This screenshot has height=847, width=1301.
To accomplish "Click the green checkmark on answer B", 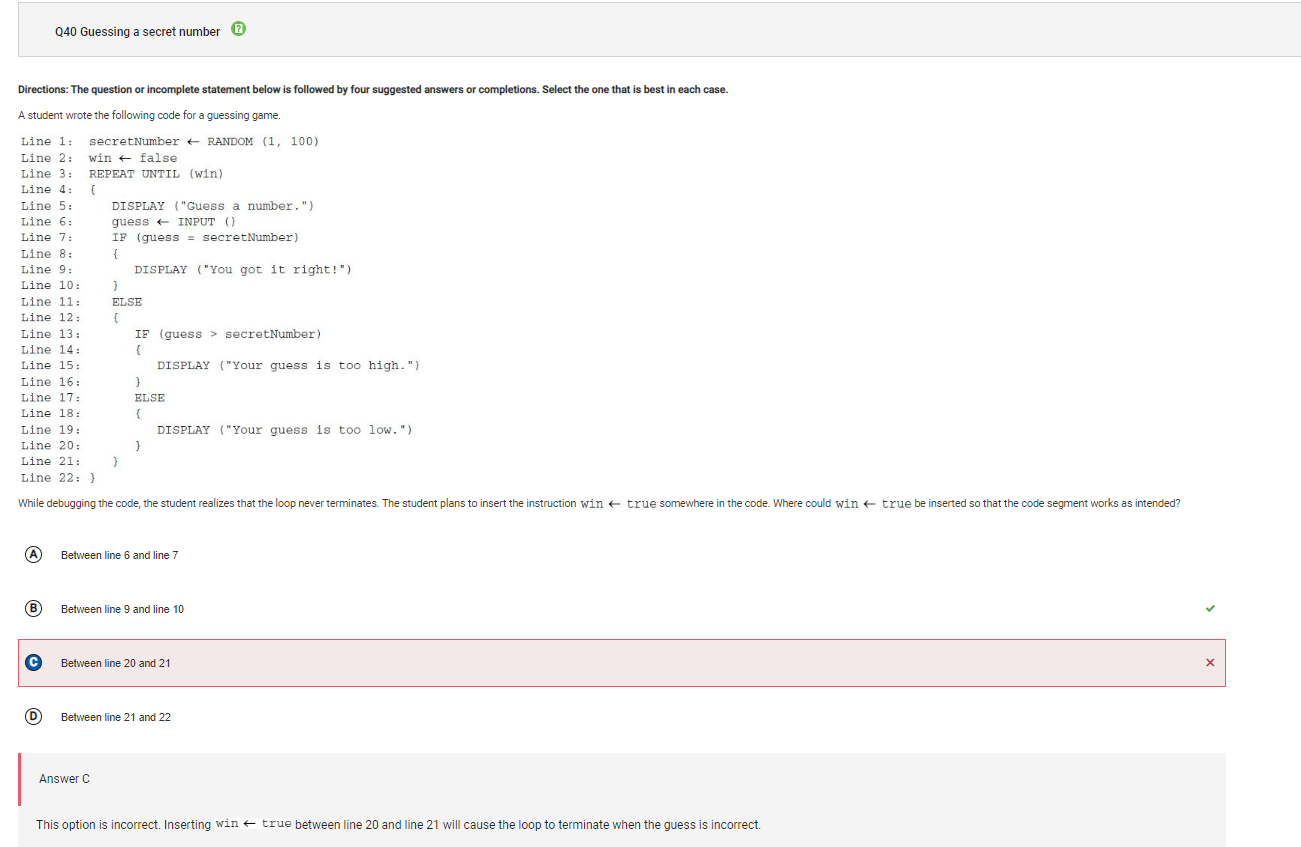I will click(x=1210, y=608).
